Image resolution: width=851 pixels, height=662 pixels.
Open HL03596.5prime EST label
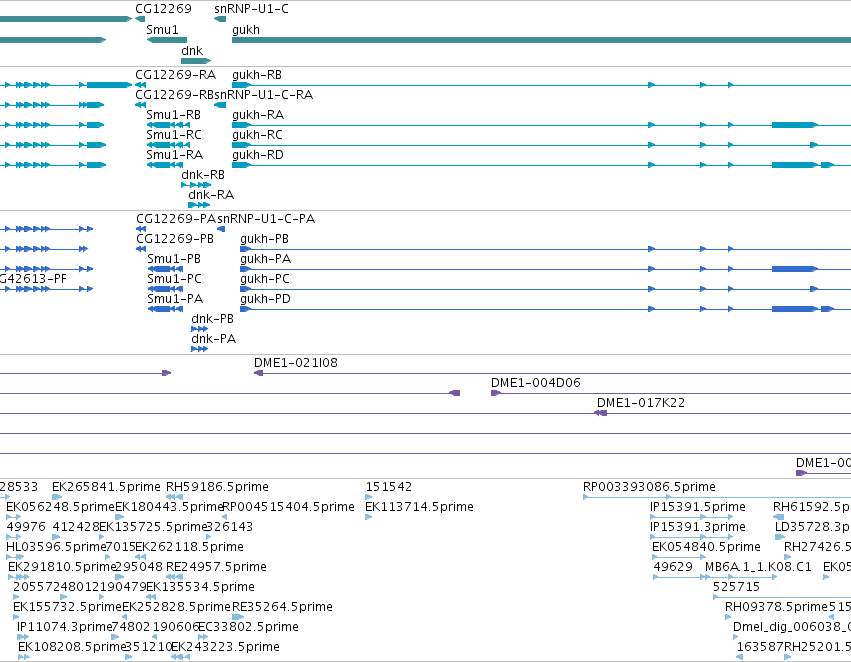pos(56,547)
